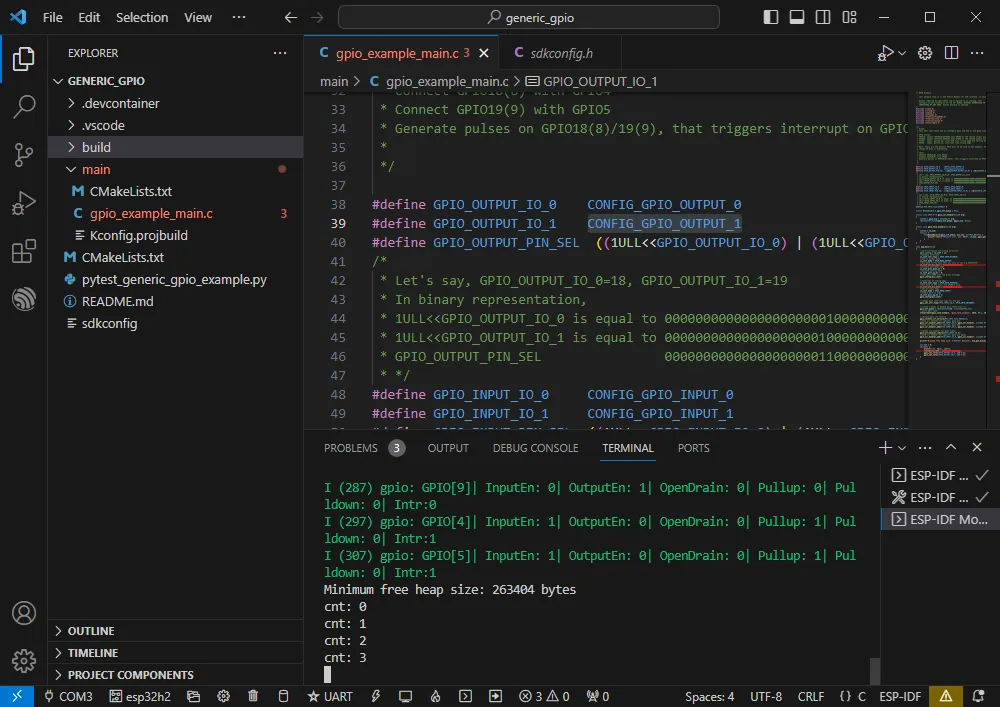Open the Source Control view
This screenshot has width=1000, height=707.
(23, 155)
